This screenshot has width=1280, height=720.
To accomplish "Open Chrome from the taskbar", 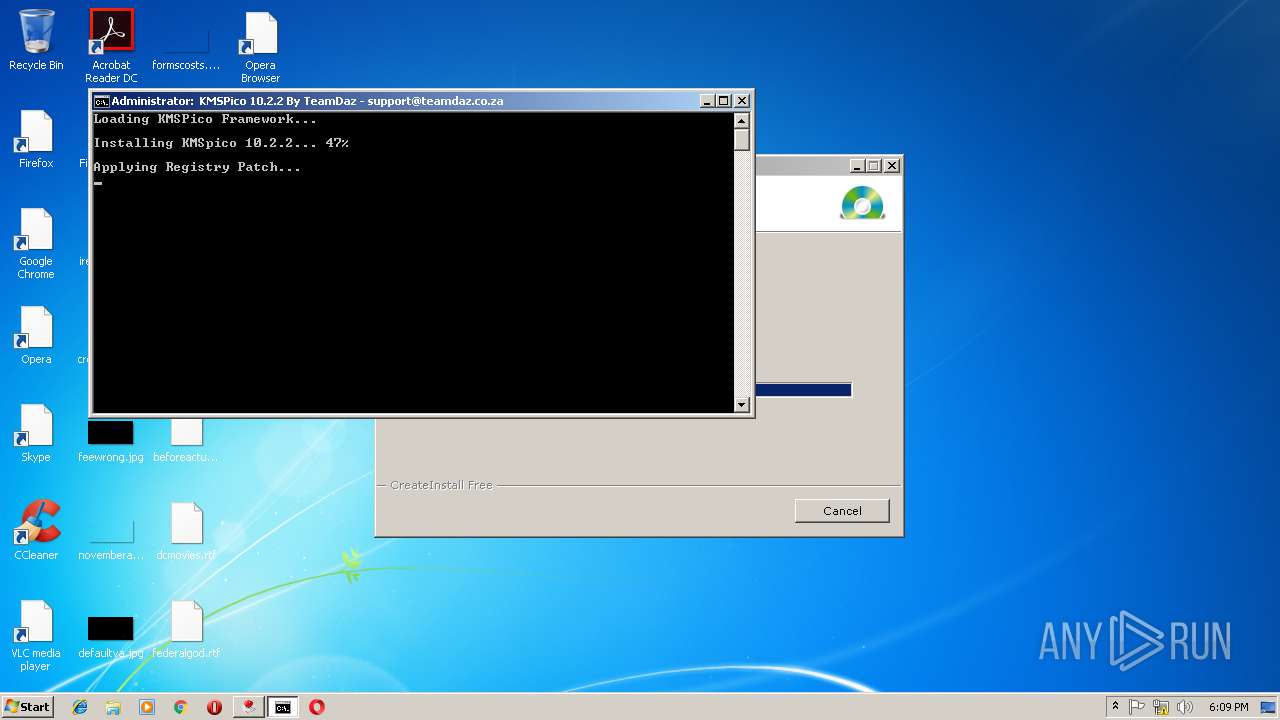I will point(181,707).
